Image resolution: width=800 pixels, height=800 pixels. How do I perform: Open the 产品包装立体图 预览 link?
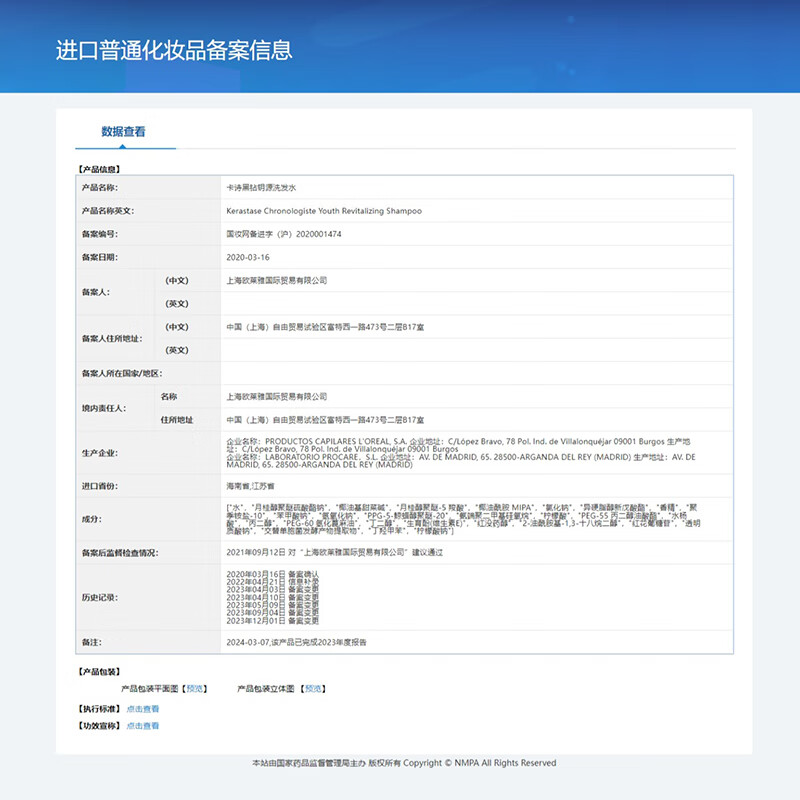[x=313, y=688]
